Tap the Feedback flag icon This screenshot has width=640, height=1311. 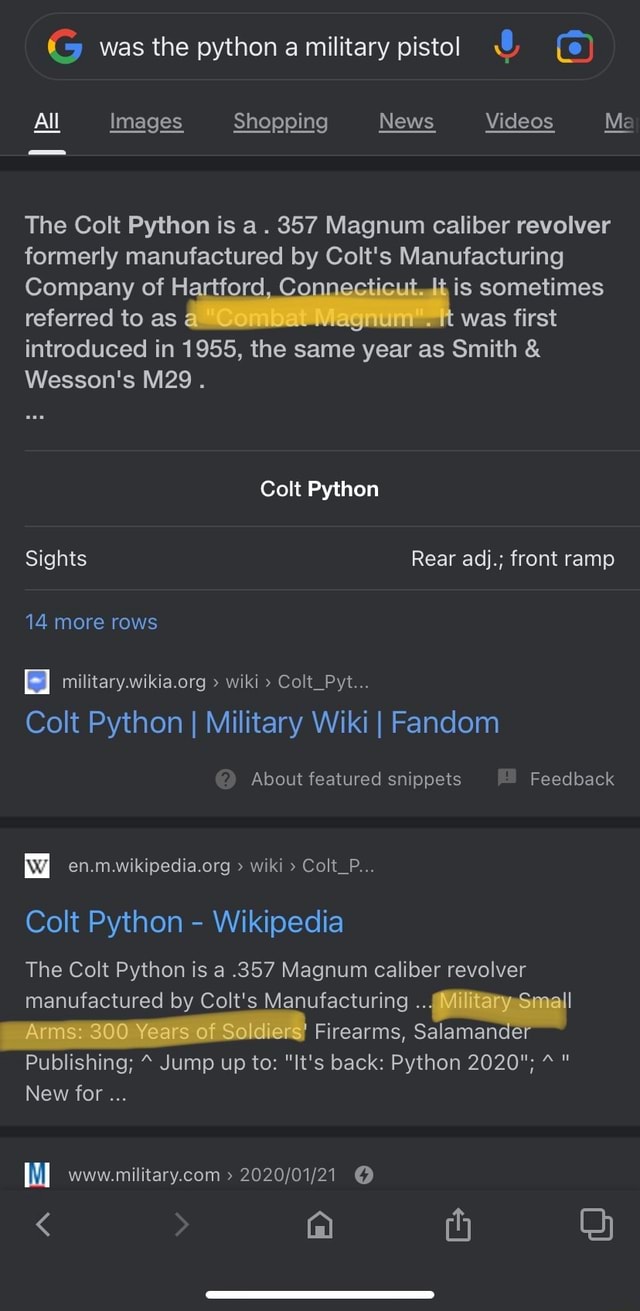pyautogui.click(x=506, y=779)
